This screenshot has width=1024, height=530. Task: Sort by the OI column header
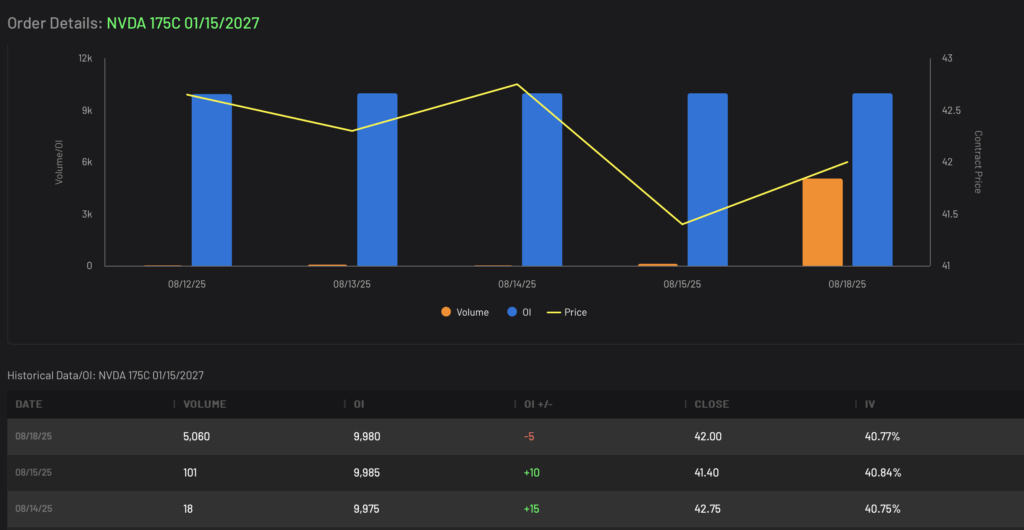coord(359,404)
